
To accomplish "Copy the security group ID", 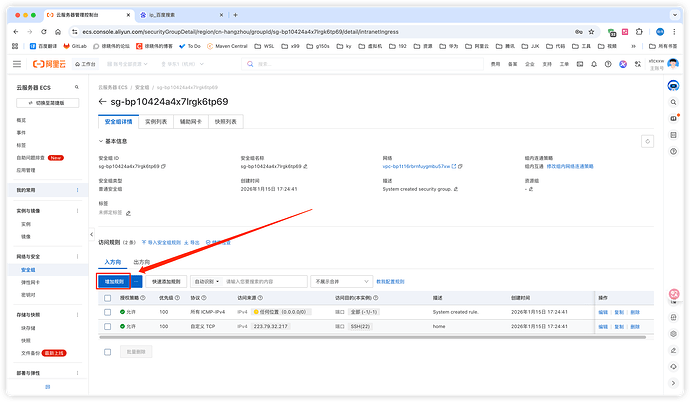I will [x=163, y=166].
